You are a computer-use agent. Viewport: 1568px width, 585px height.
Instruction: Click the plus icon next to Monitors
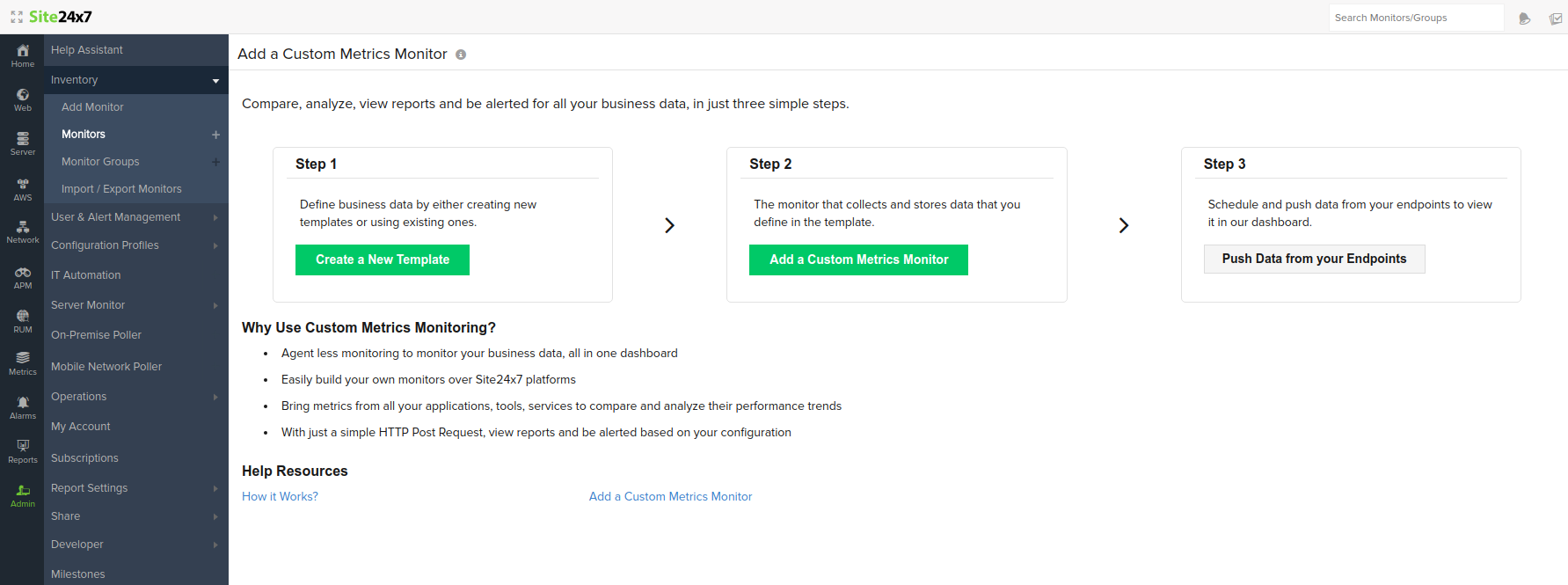(x=215, y=135)
